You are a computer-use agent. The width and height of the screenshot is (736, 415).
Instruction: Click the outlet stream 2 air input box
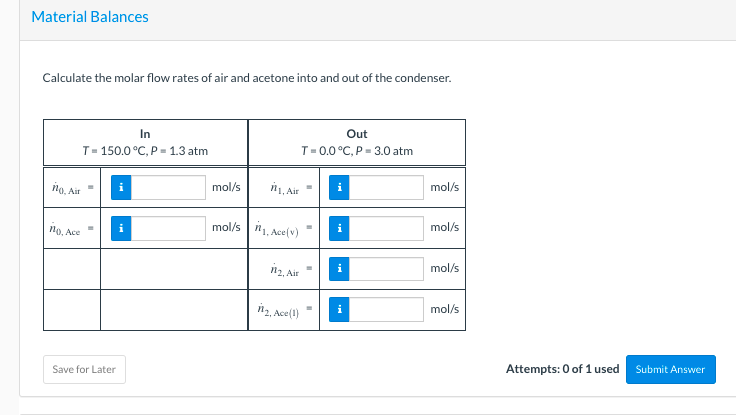[387, 268]
